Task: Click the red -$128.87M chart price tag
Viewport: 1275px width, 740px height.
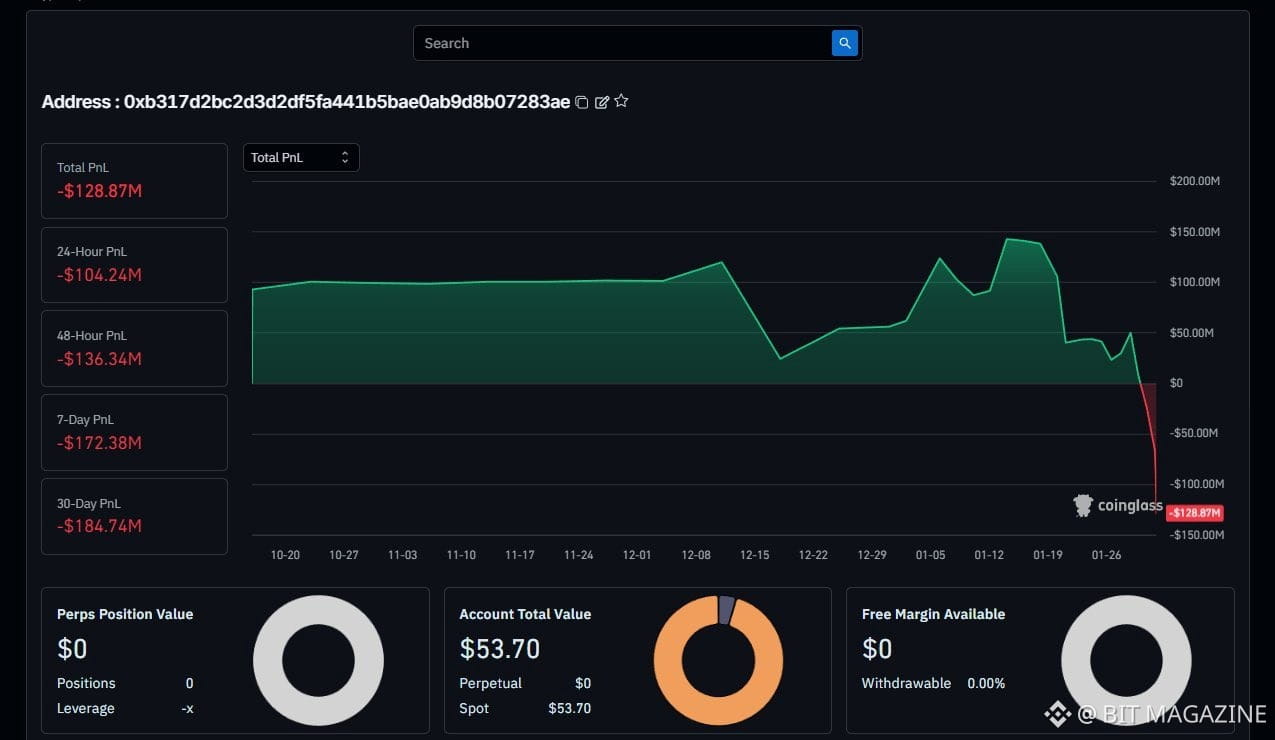Action: point(1194,513)
